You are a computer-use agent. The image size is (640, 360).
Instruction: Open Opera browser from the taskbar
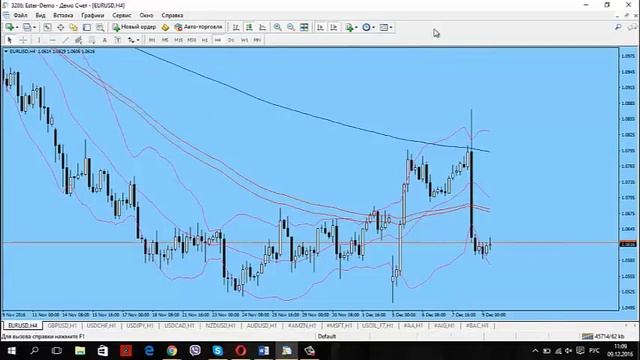click(x=240, y=351)
